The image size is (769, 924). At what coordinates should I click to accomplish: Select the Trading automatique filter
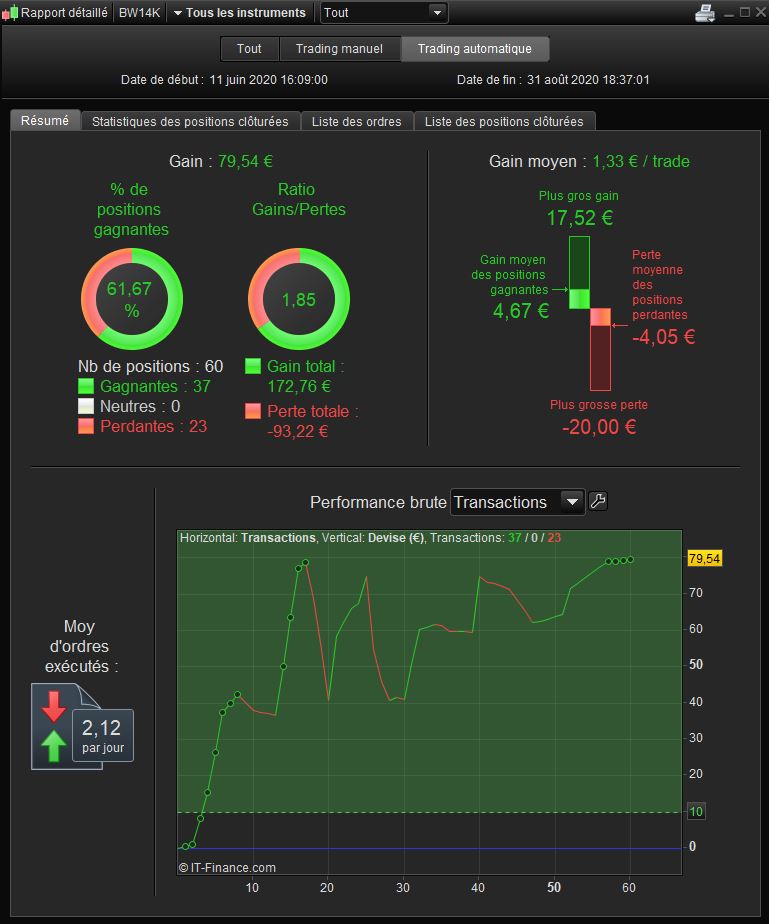pyautogui.click(x=475, y=49)
